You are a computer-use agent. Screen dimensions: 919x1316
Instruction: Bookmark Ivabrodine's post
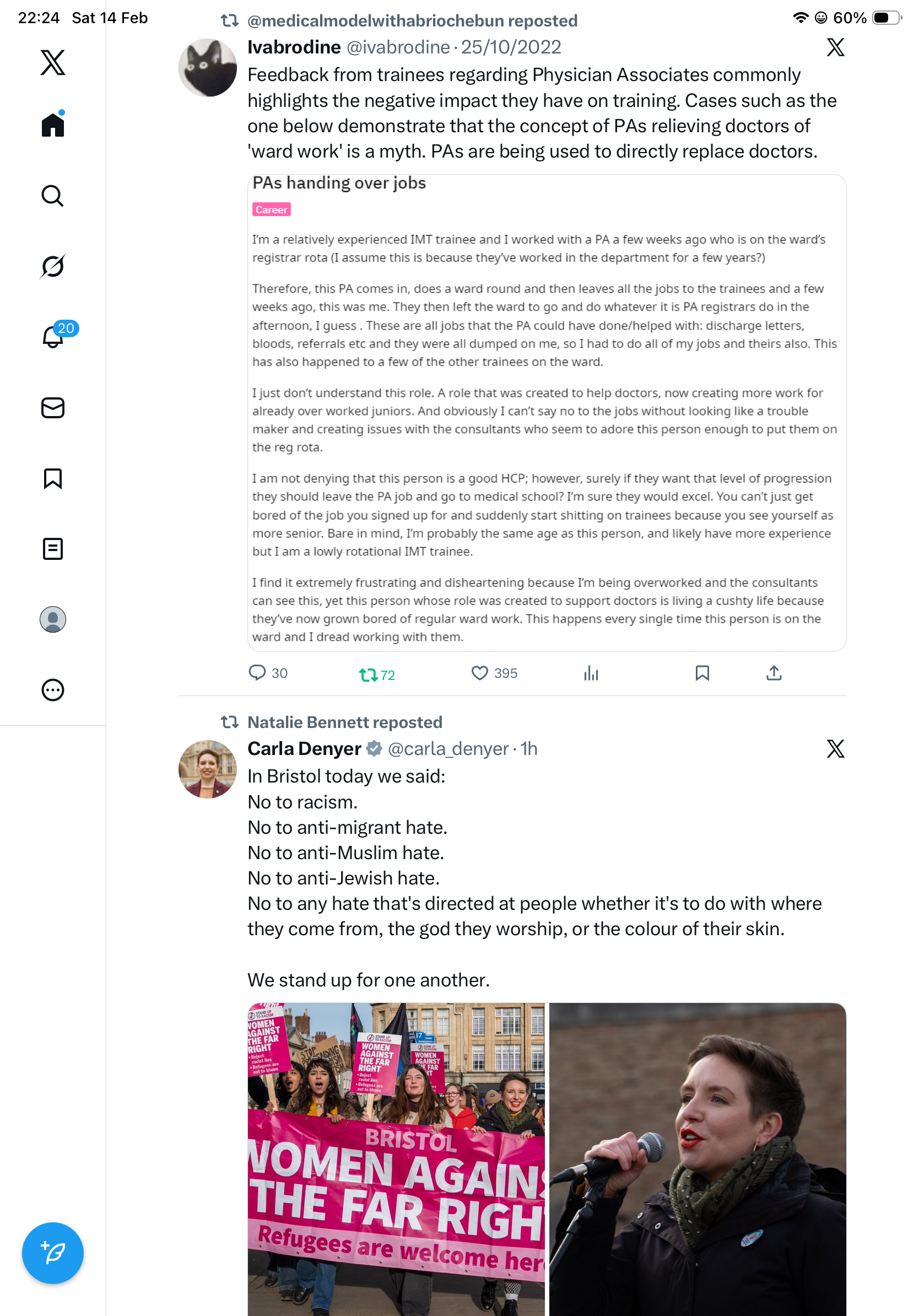702,673
